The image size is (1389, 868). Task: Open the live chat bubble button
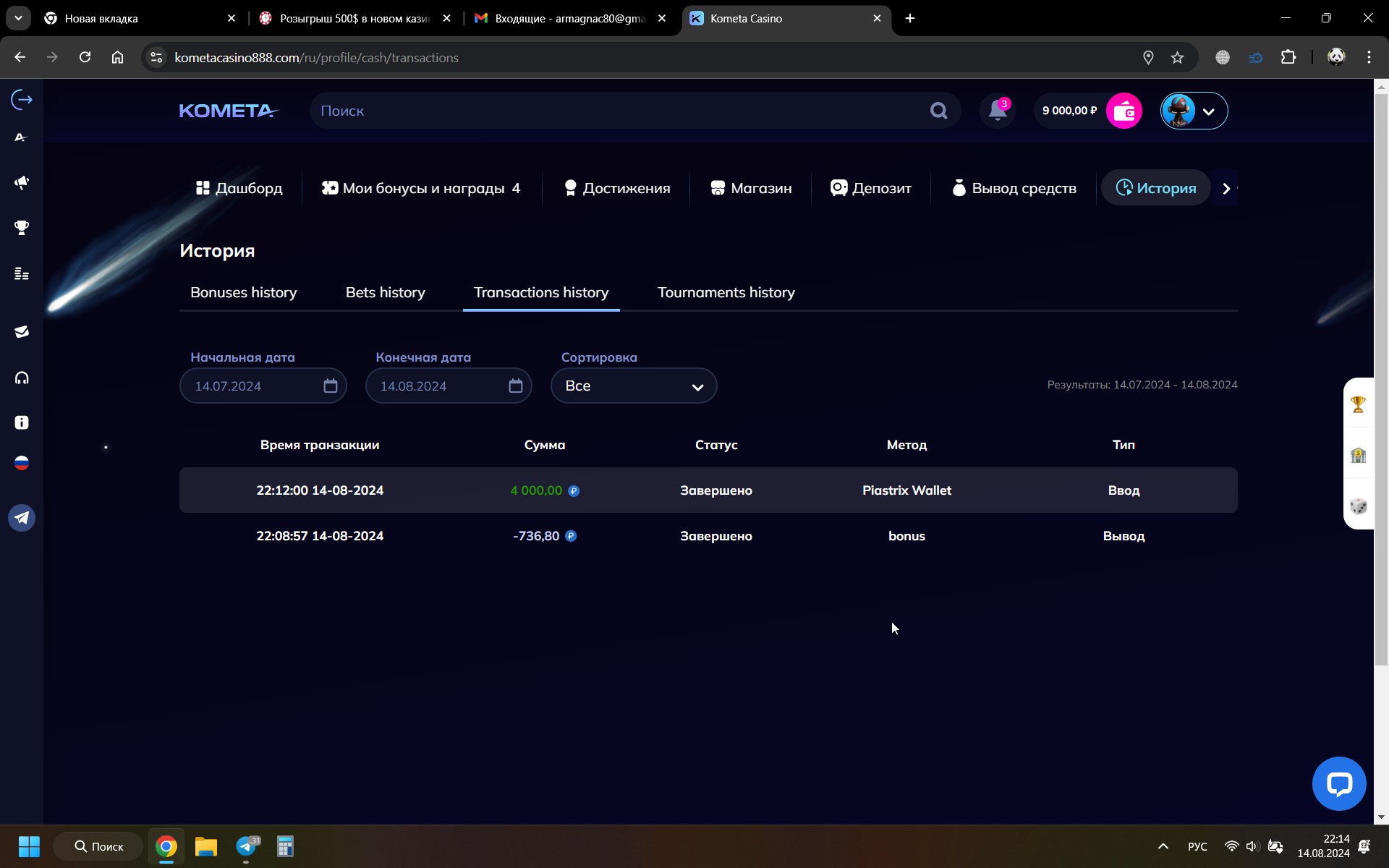pos(1338,783)
